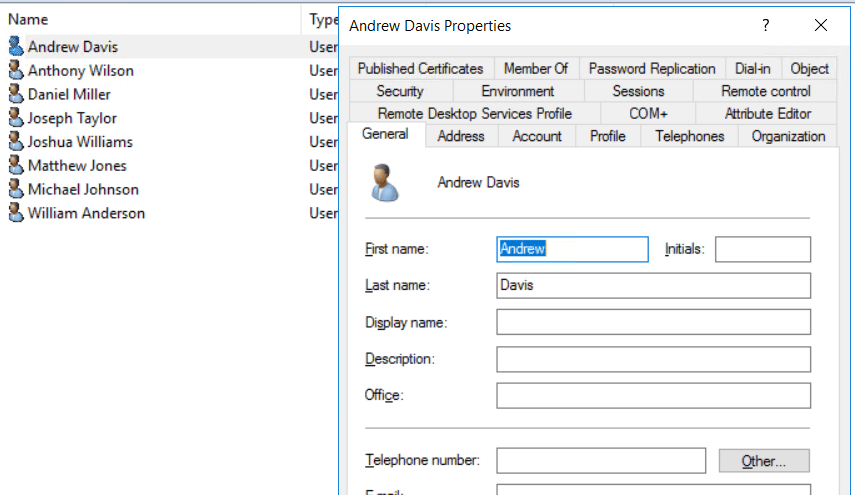Click into the Initials field
The height and width of the screenshot is (495, 855).
tap(762, 249)
